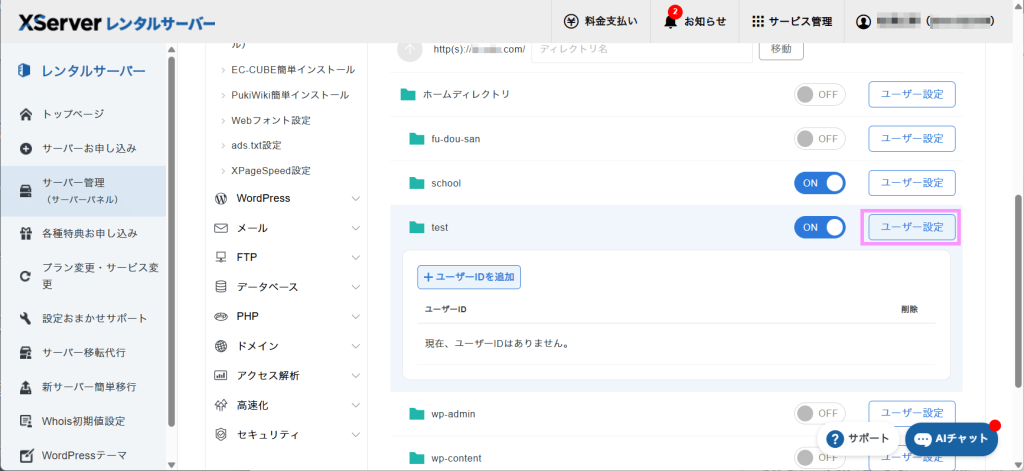Click ユーザー設定 for the test folder

coord(910,227)
